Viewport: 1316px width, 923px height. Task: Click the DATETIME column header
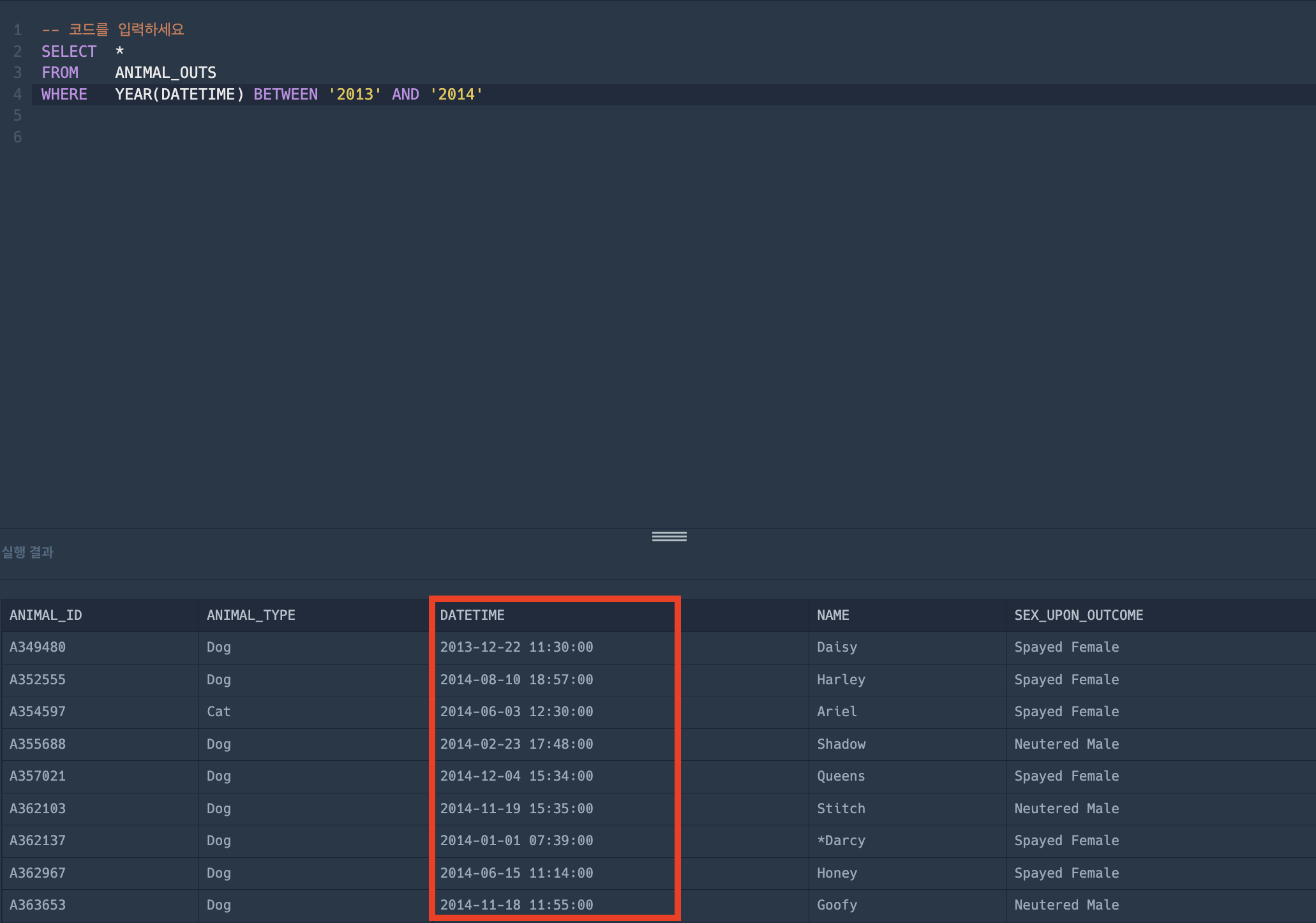[472, 615]
